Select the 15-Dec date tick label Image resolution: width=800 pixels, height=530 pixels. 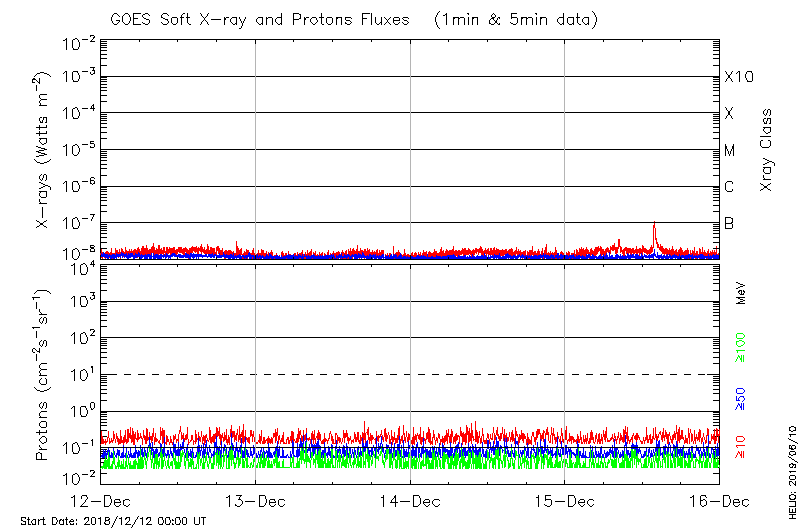[565, 500]
